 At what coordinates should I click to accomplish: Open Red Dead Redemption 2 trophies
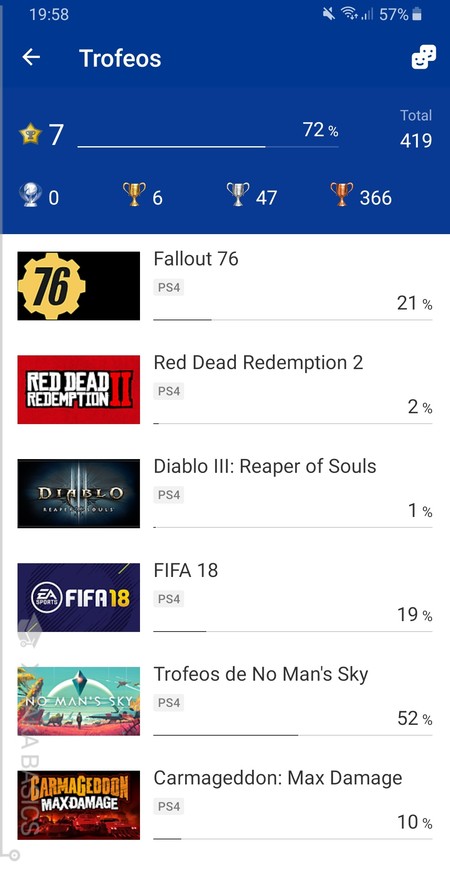(225, 390)
